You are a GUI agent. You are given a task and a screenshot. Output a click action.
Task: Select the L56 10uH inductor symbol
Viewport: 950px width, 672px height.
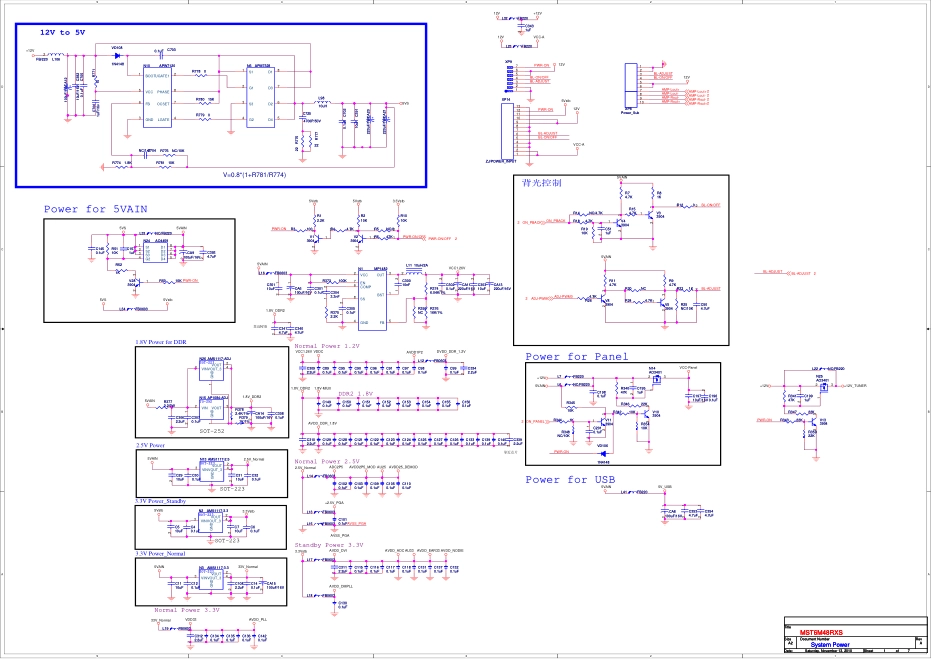322,103
